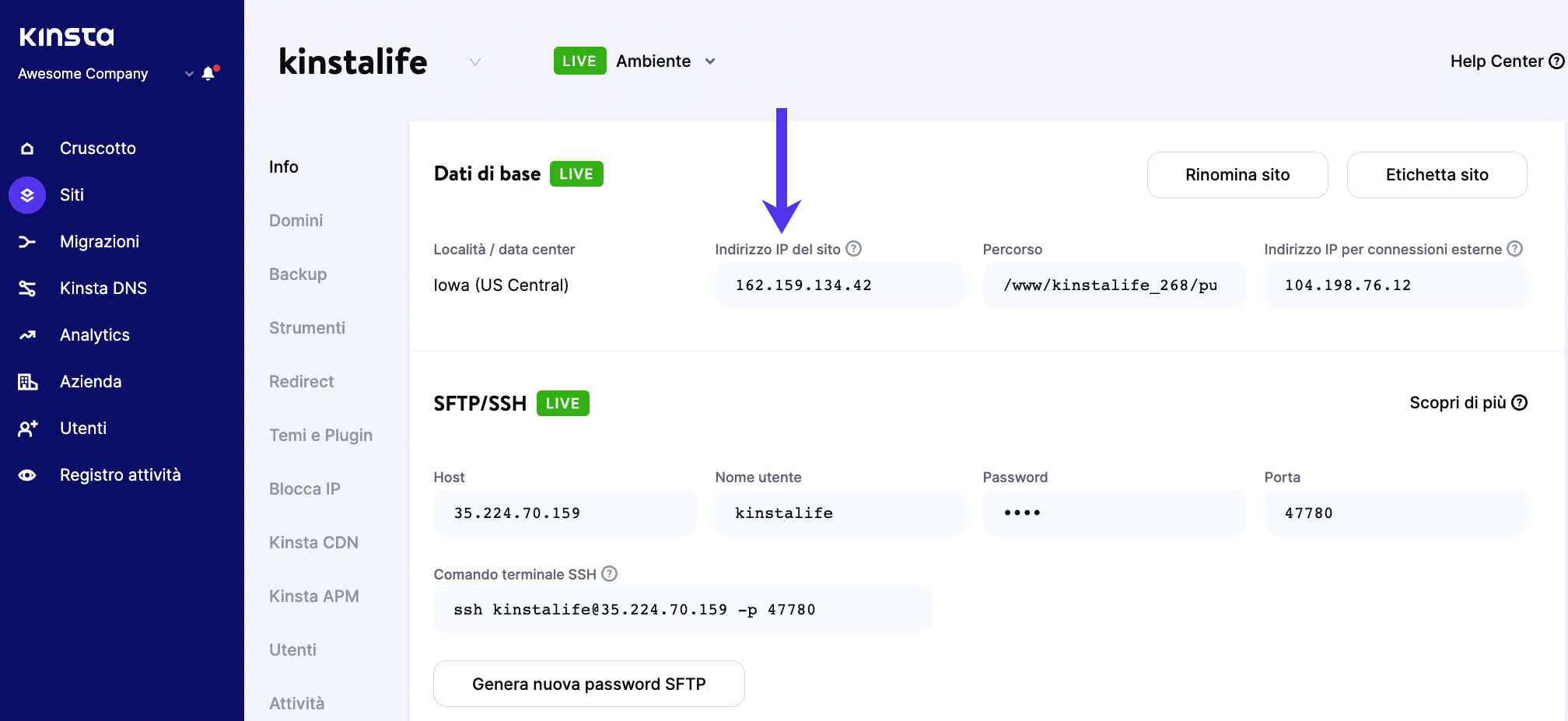Viewport: 1568px width, 721px height.
Task: Open the notification bell
Action: [208, 73]
